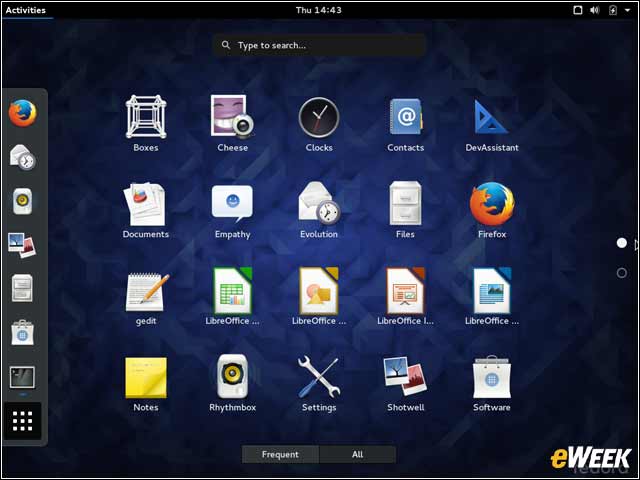This screenshot has width=640, height=480.
Task: Open the Documents app
Action: click(x=146, y=210)
